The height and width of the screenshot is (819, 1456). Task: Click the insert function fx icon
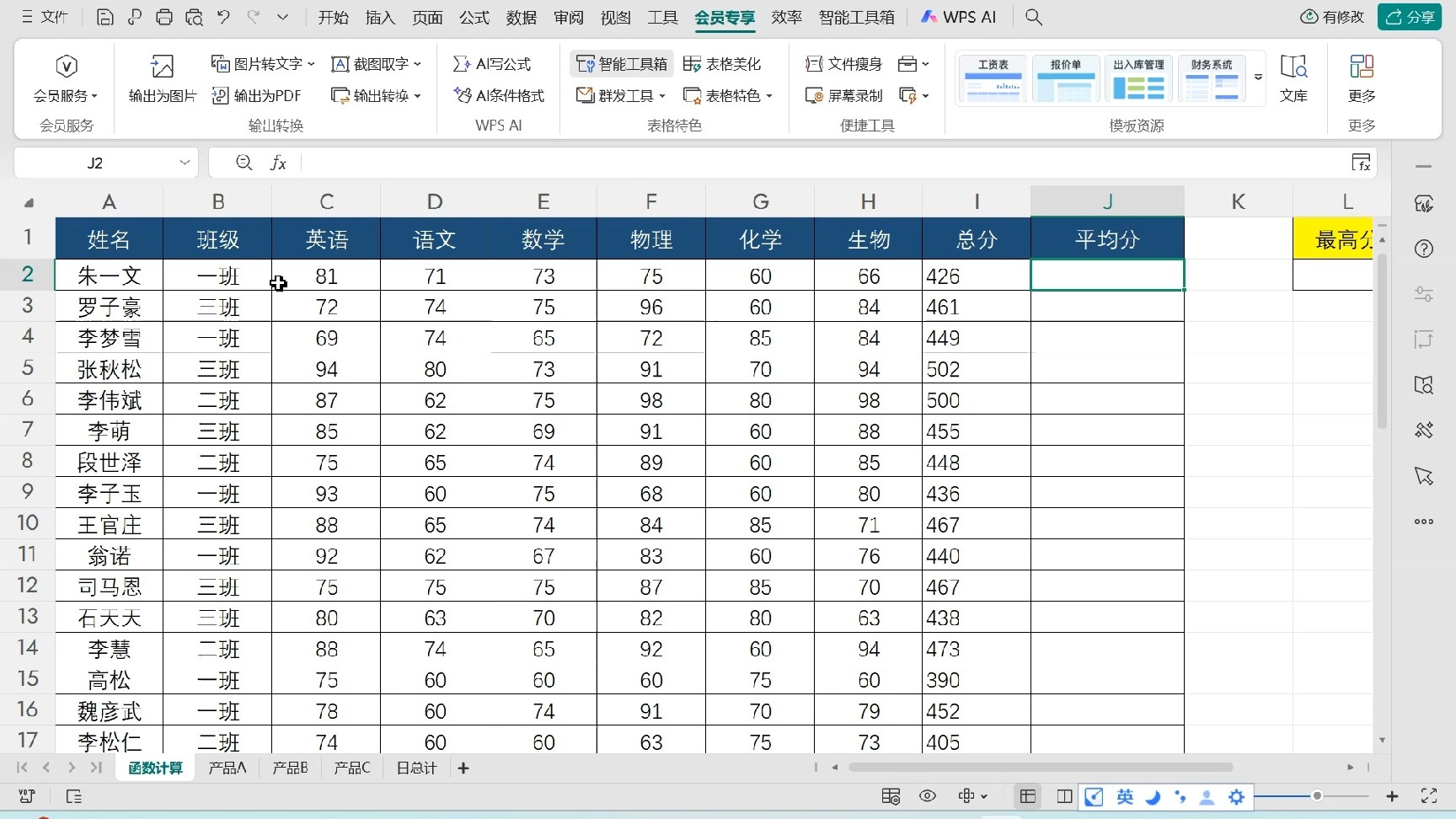[x=278, y=163]
